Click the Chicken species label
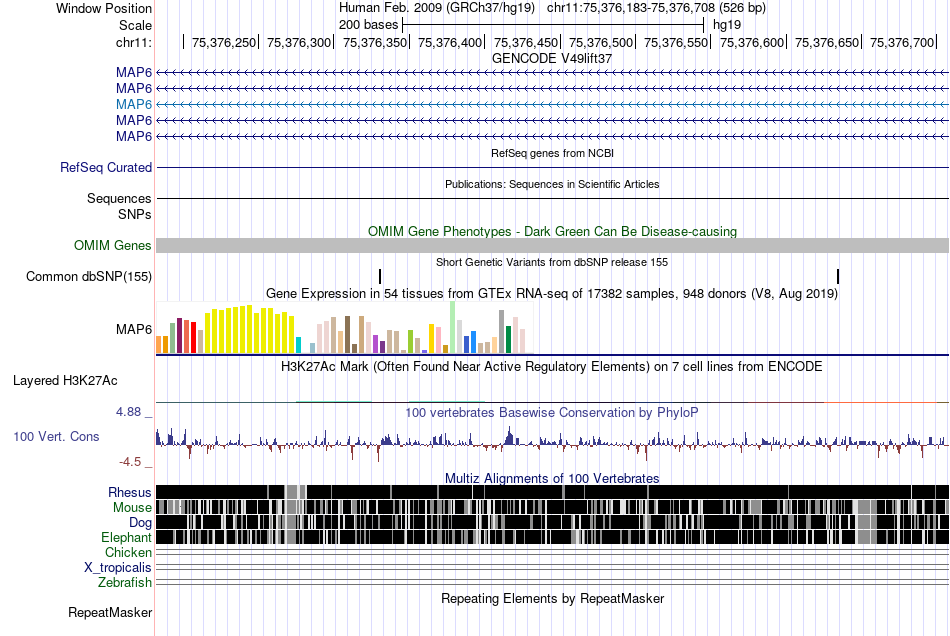This screenshot has height=636, width=950. coord(128,552)
